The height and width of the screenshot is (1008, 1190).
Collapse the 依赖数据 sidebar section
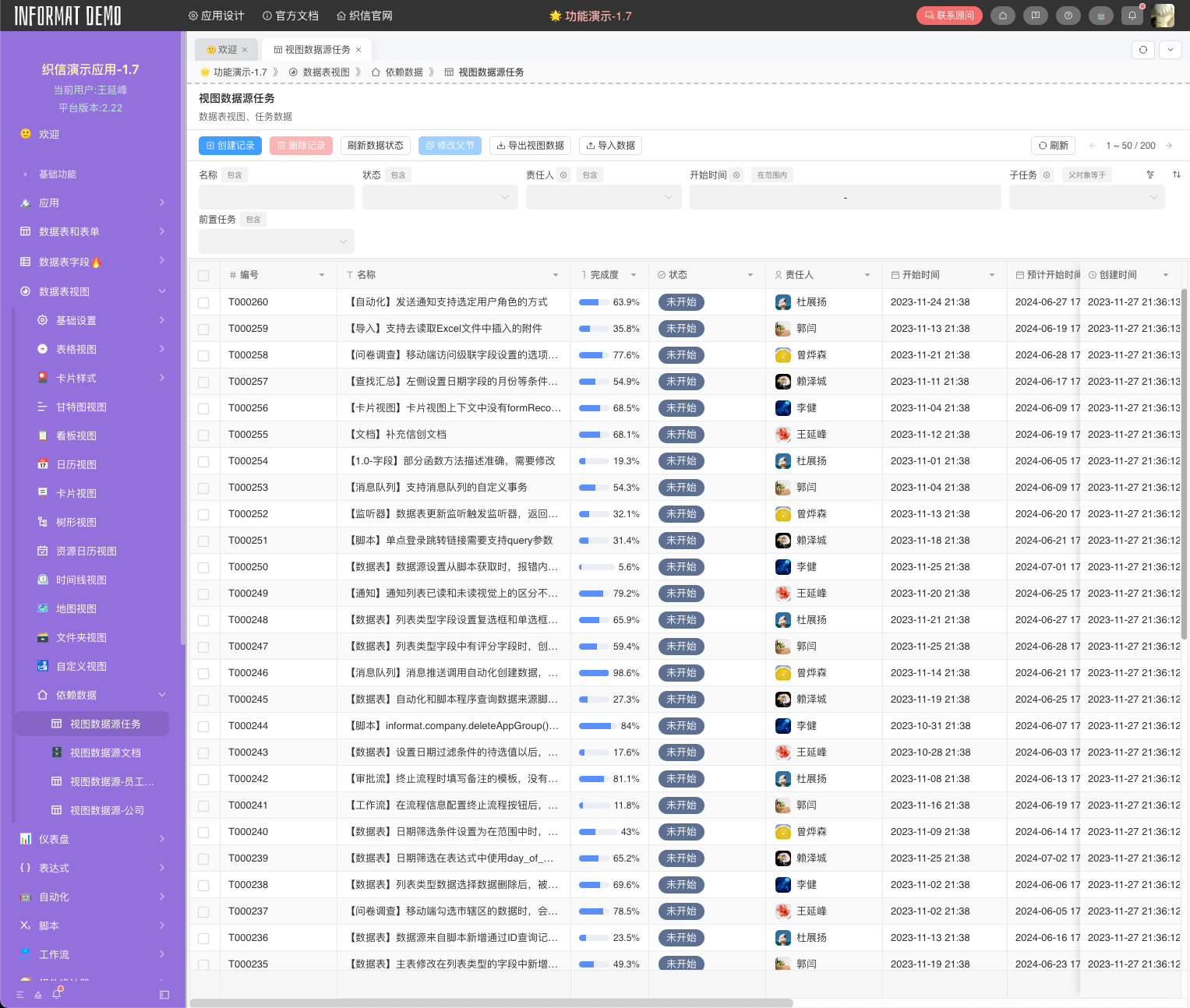(x=162, y=695)
